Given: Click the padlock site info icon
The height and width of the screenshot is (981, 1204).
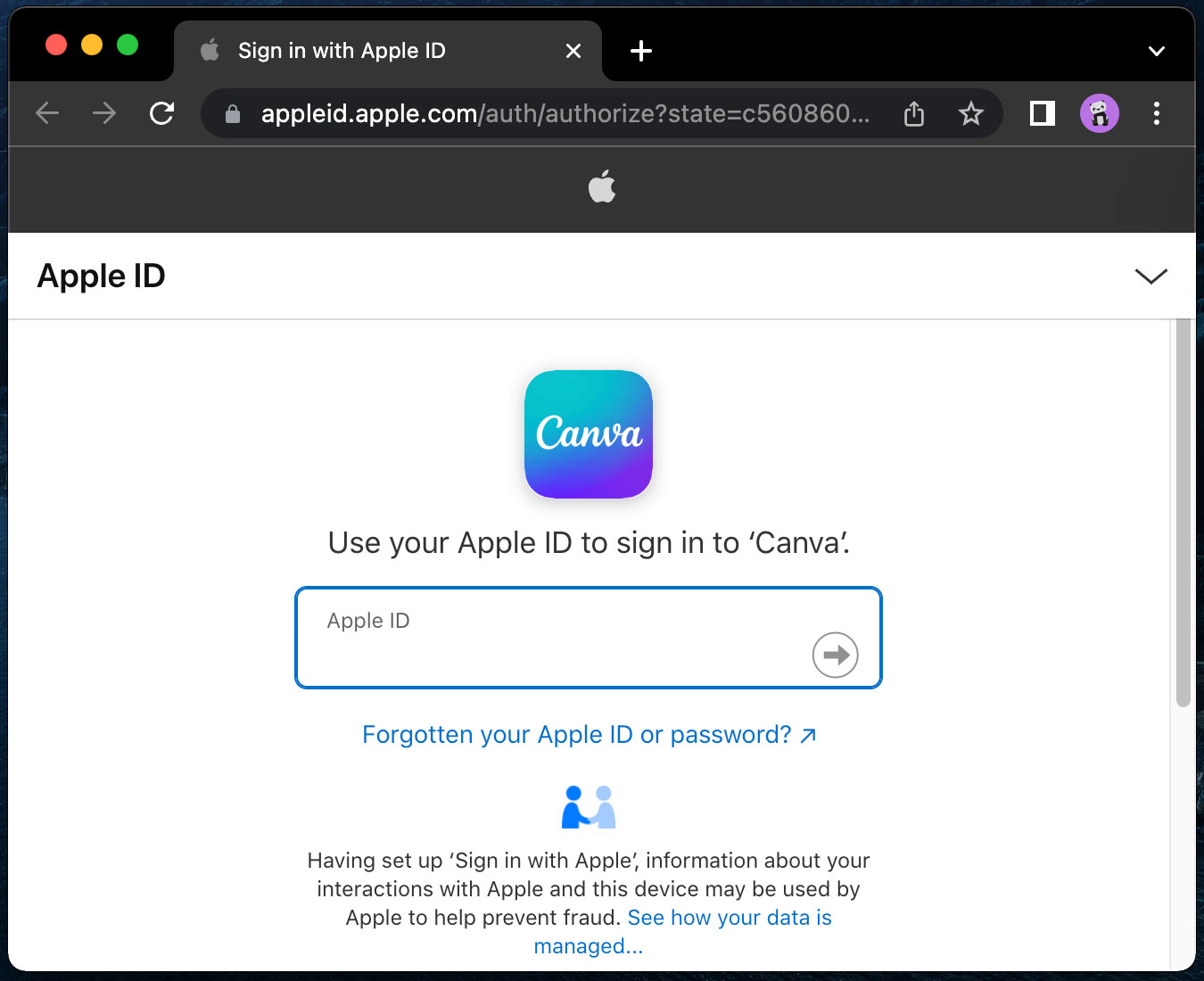Looking at the screenshot, I should 233,114.
